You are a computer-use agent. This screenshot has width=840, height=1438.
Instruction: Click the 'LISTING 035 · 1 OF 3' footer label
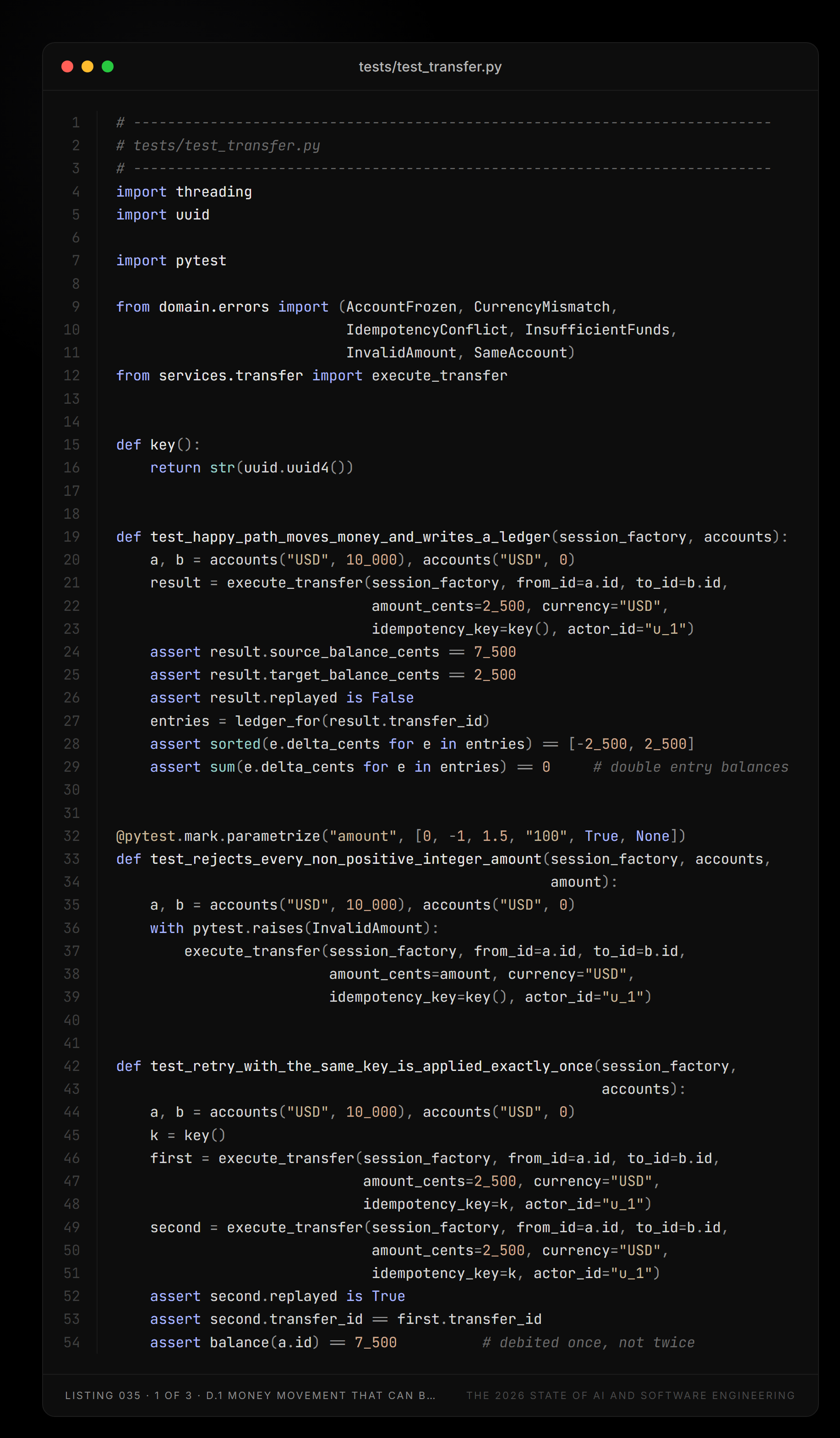(x=128, y=1395)
